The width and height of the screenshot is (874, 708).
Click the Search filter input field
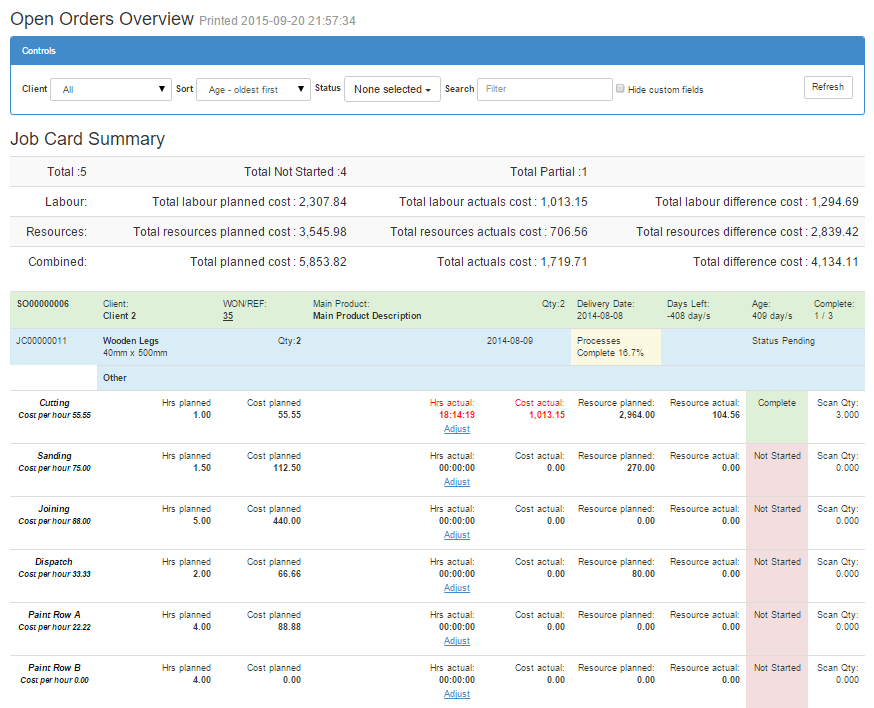[x=544, y=89]
